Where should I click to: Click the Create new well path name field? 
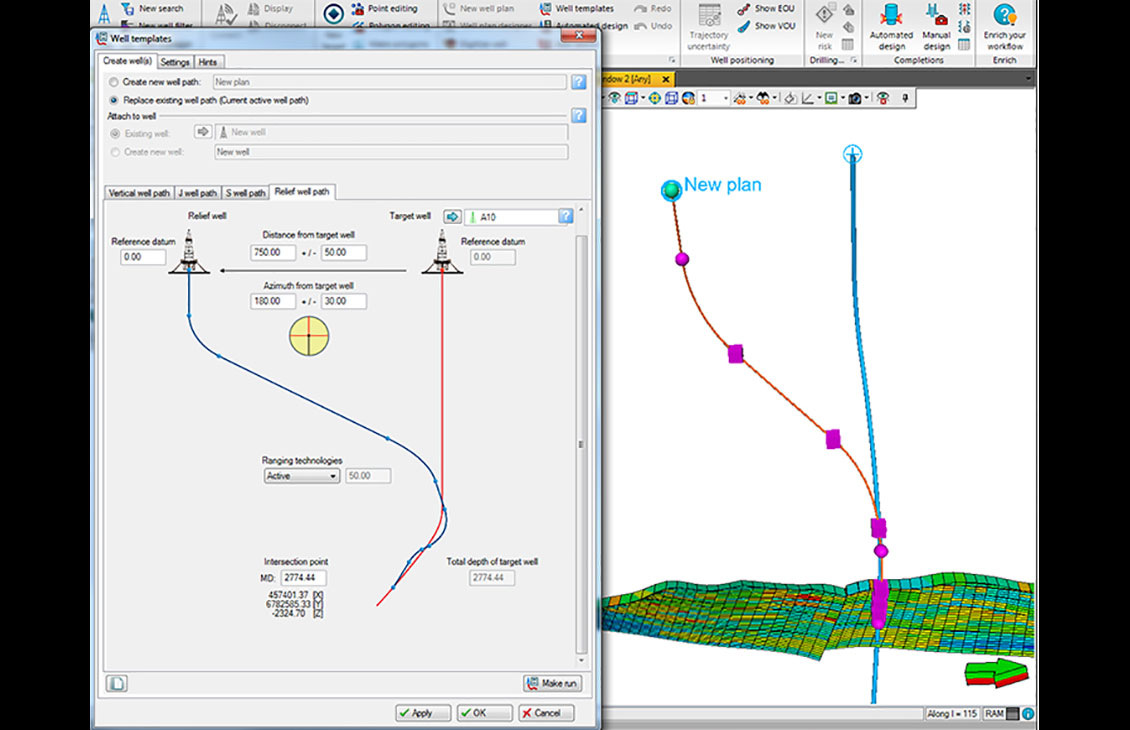point(389,82)
